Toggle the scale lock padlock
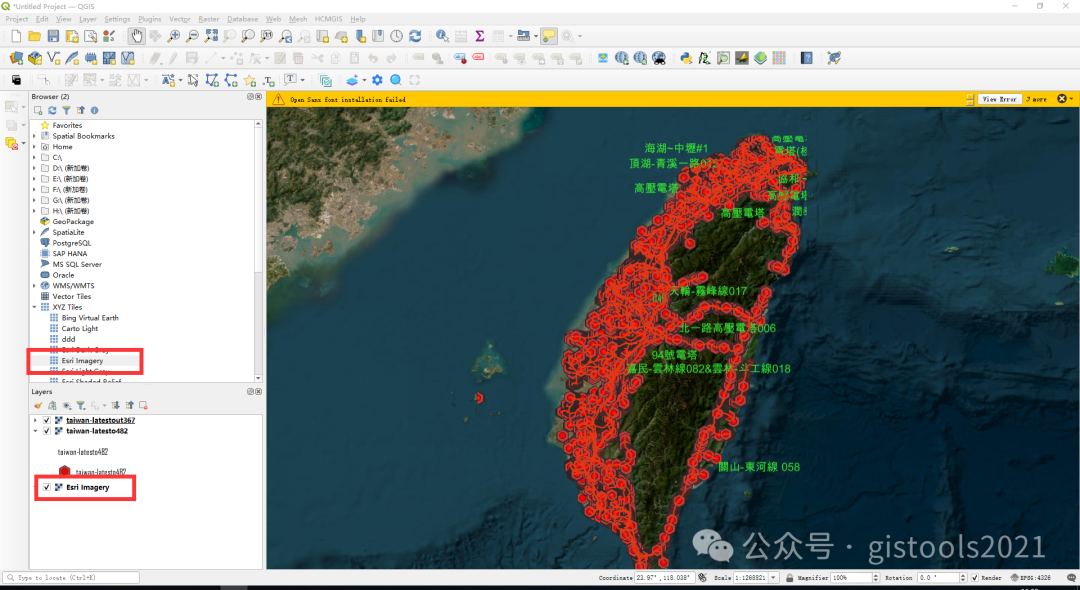The height and width of the screenshot is (590, 1080). (789, 578)
